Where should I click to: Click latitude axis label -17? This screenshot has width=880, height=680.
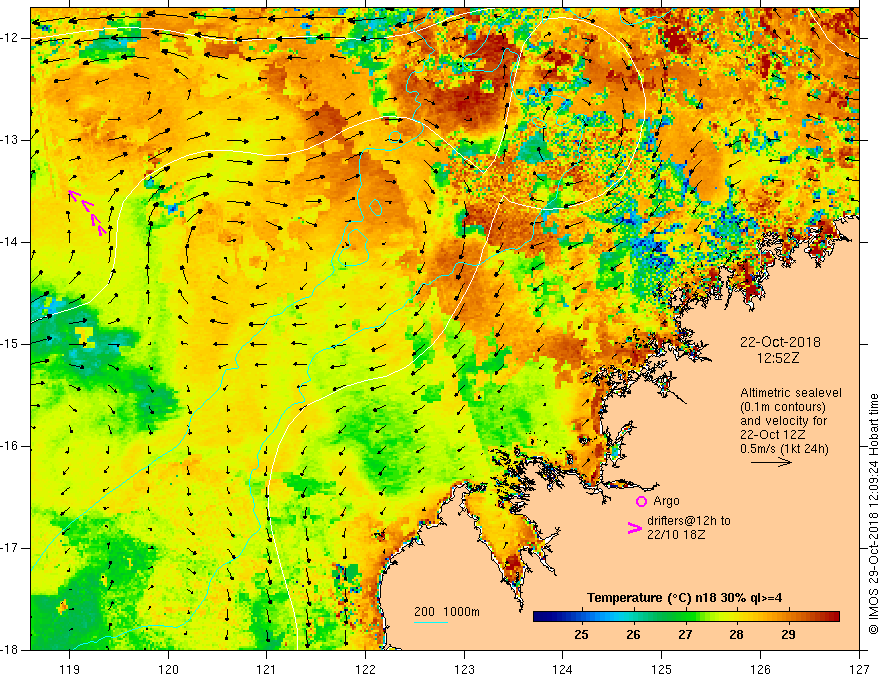point(10,548)
